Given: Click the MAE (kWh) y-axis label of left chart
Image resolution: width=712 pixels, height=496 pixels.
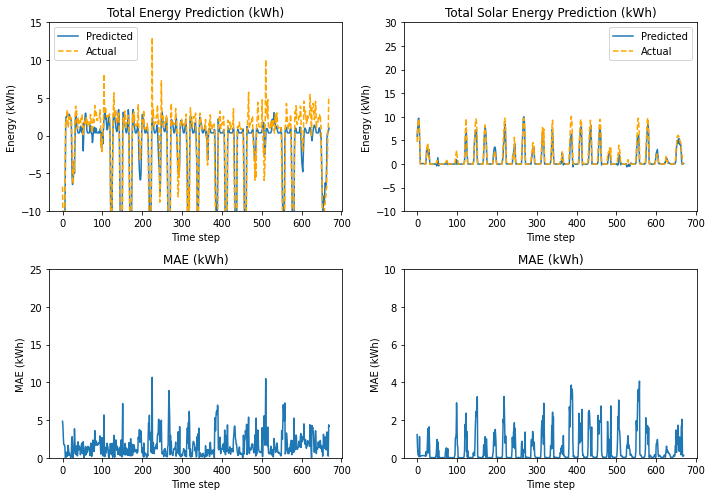Looking at the screenshot, I should point(19,365).
